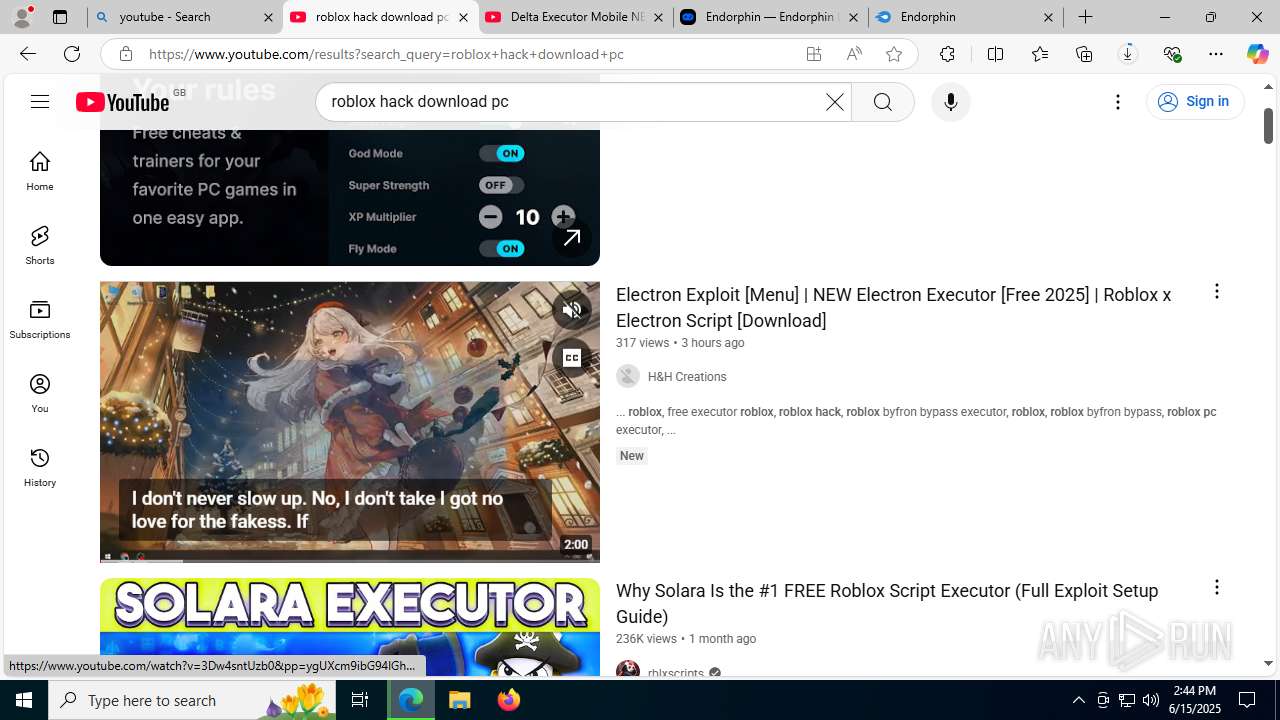Open Why Solara Is the #1 video title

click(x=887, y=603)
